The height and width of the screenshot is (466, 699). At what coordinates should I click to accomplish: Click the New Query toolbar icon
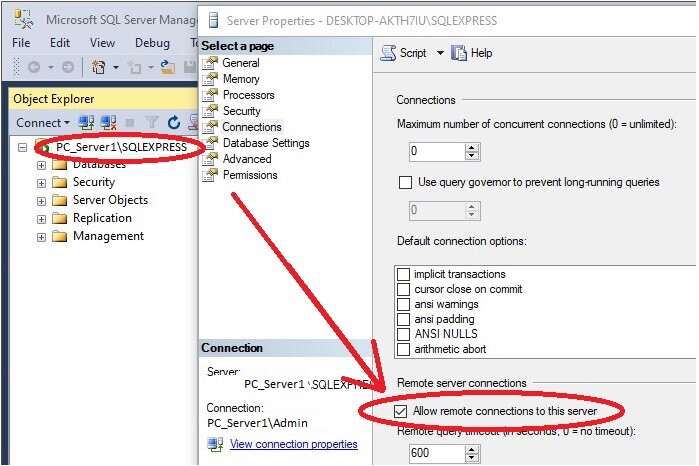coord(99,67)
